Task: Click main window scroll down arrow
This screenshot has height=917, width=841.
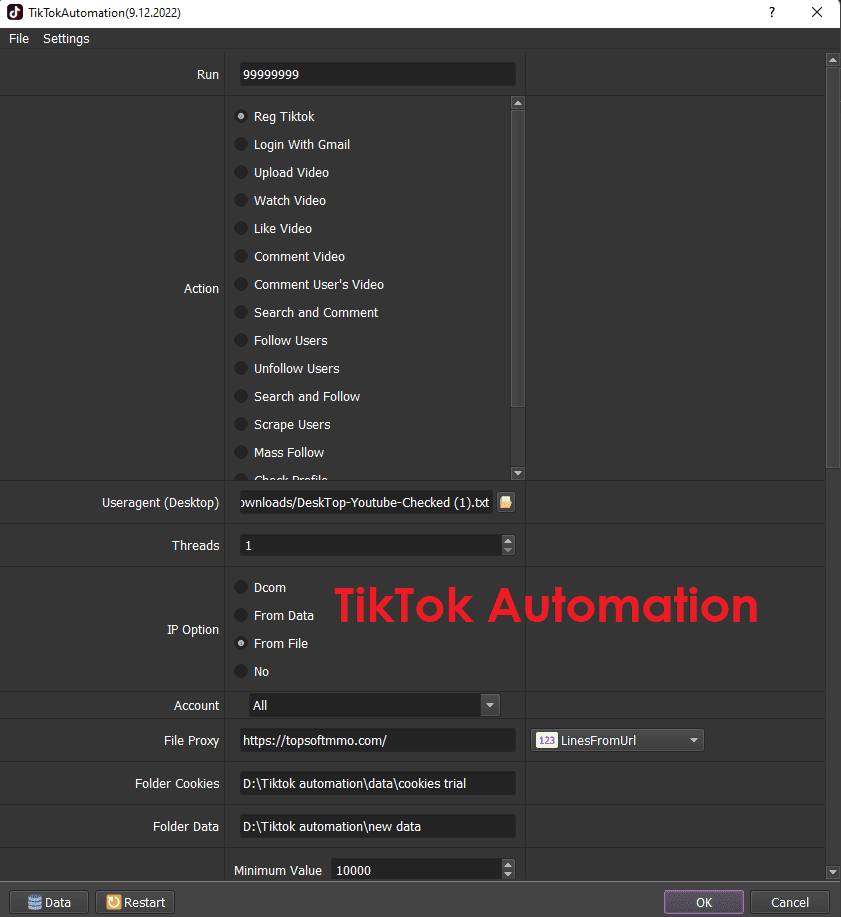Action: (833, 872)
